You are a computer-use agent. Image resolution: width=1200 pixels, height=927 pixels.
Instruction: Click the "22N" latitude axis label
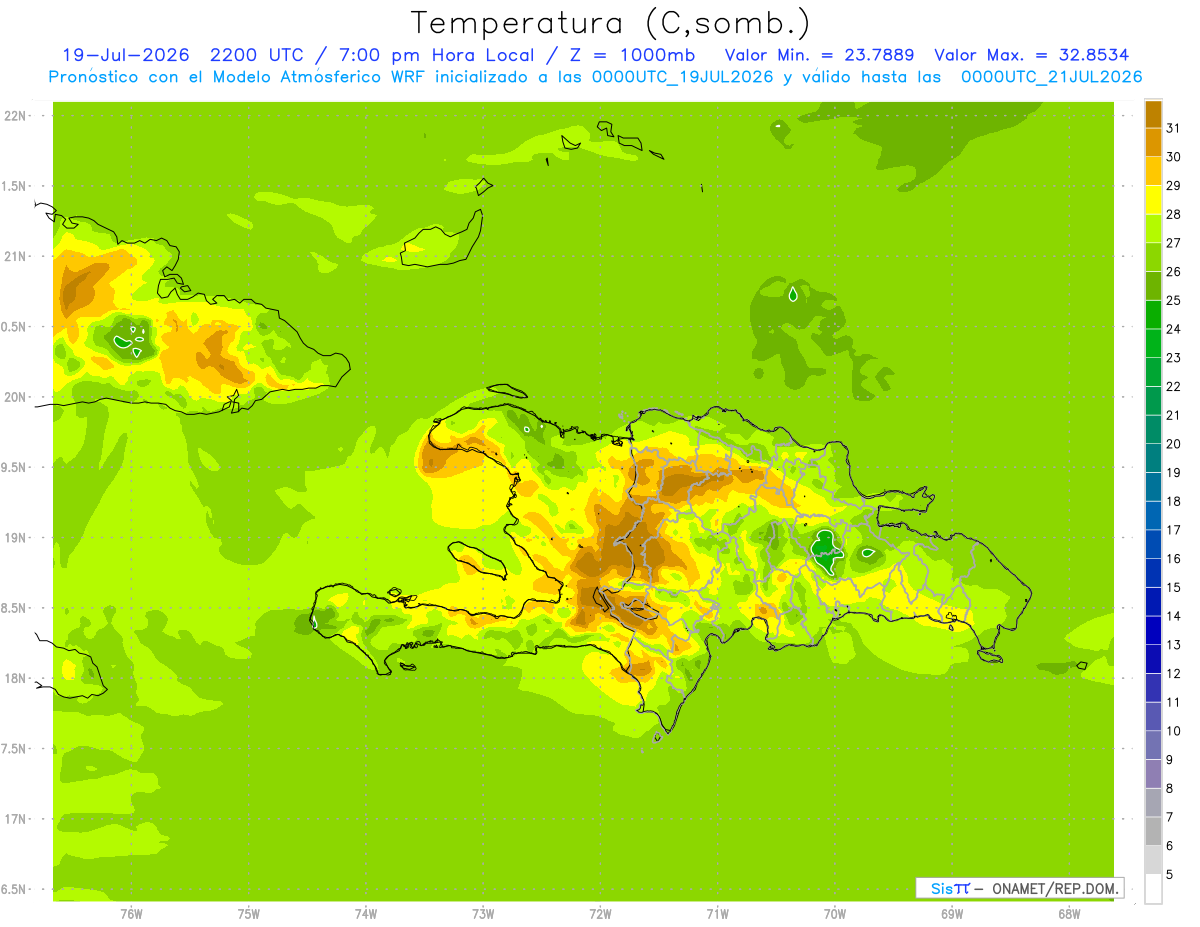tap(16, 116)
